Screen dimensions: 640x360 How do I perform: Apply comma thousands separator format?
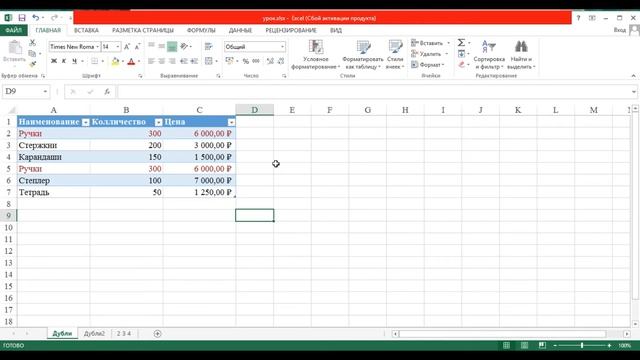click(x=256, y=61)
